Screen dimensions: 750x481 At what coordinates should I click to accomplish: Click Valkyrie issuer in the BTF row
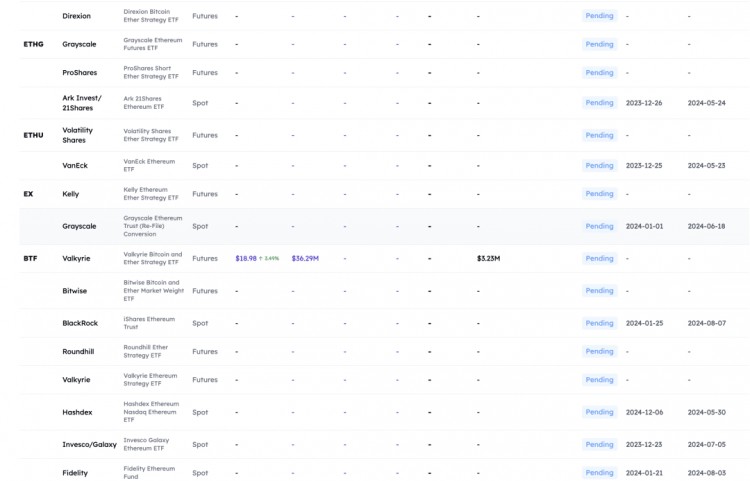76,259
